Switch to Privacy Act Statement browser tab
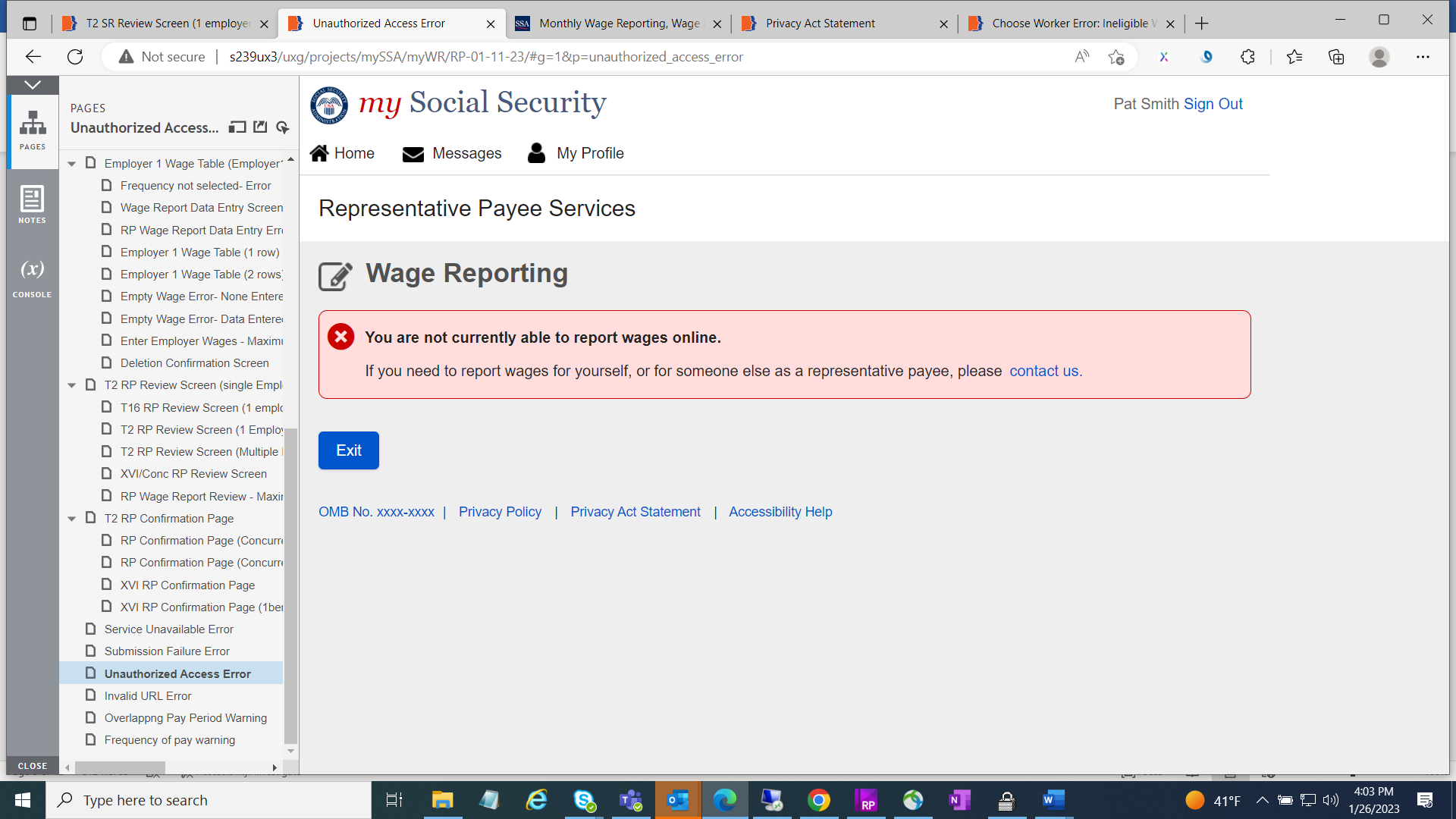 pos(820,24)
